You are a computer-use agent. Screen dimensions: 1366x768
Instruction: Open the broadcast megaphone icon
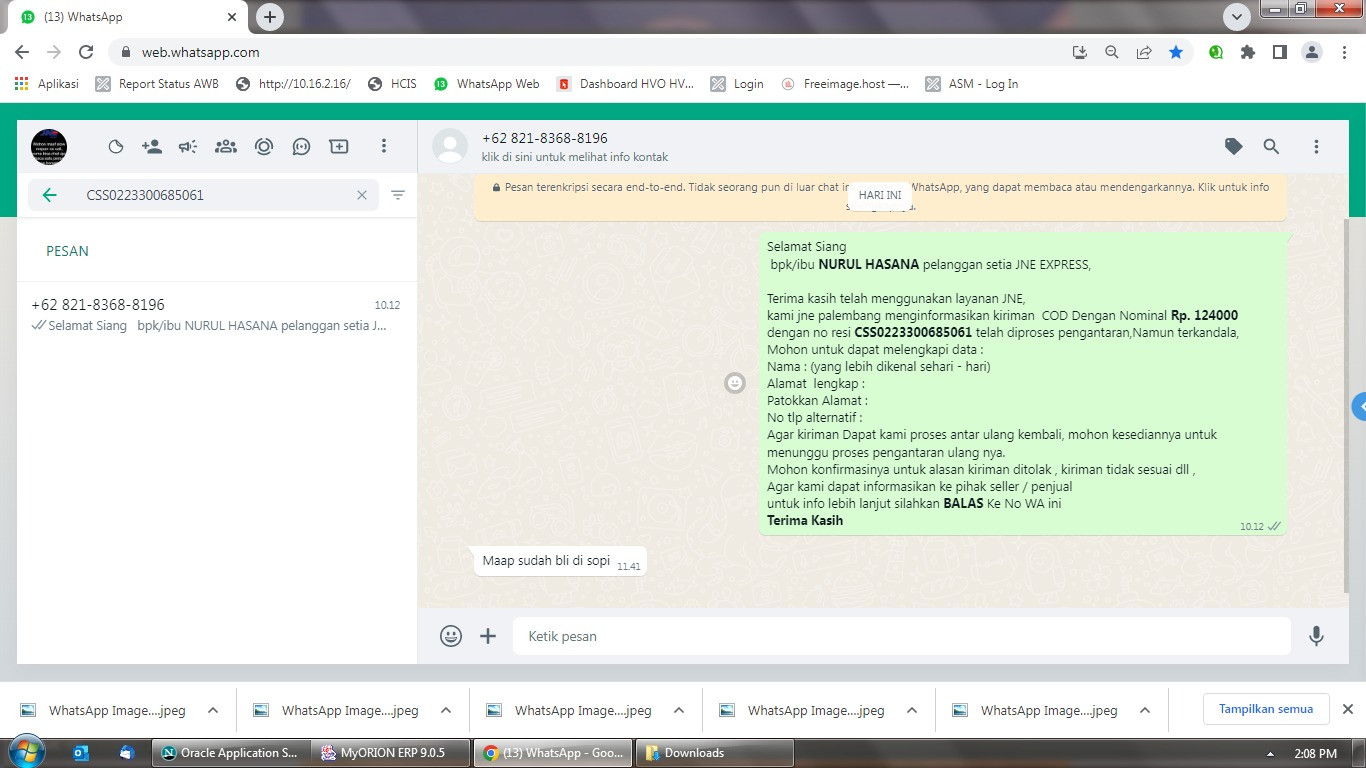(x=188, y=147)
